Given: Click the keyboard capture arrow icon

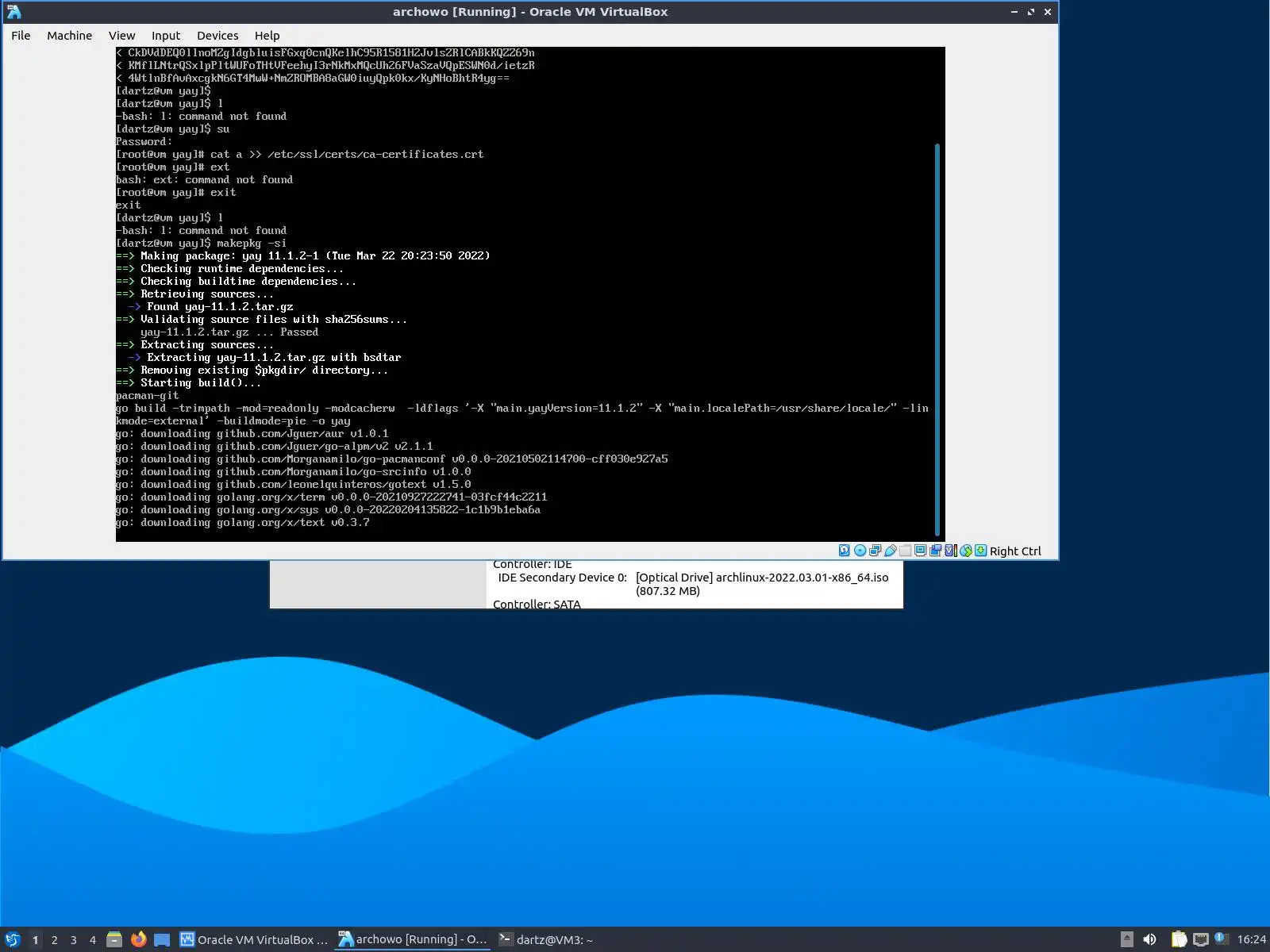Looking at the screenshot, I should coord(980,551).
